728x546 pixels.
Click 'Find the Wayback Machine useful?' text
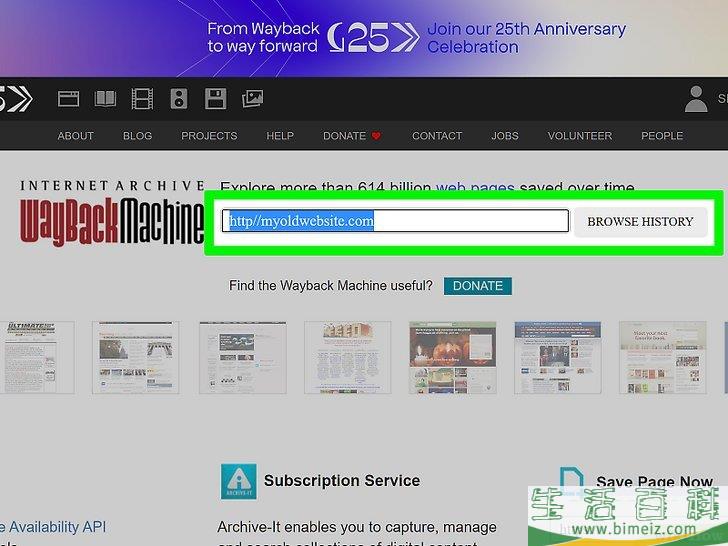(x=331, y=286)
